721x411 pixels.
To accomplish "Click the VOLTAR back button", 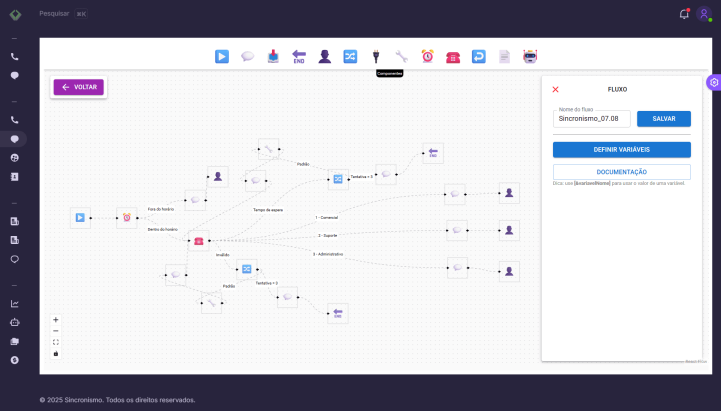I will tap(78, 87).
